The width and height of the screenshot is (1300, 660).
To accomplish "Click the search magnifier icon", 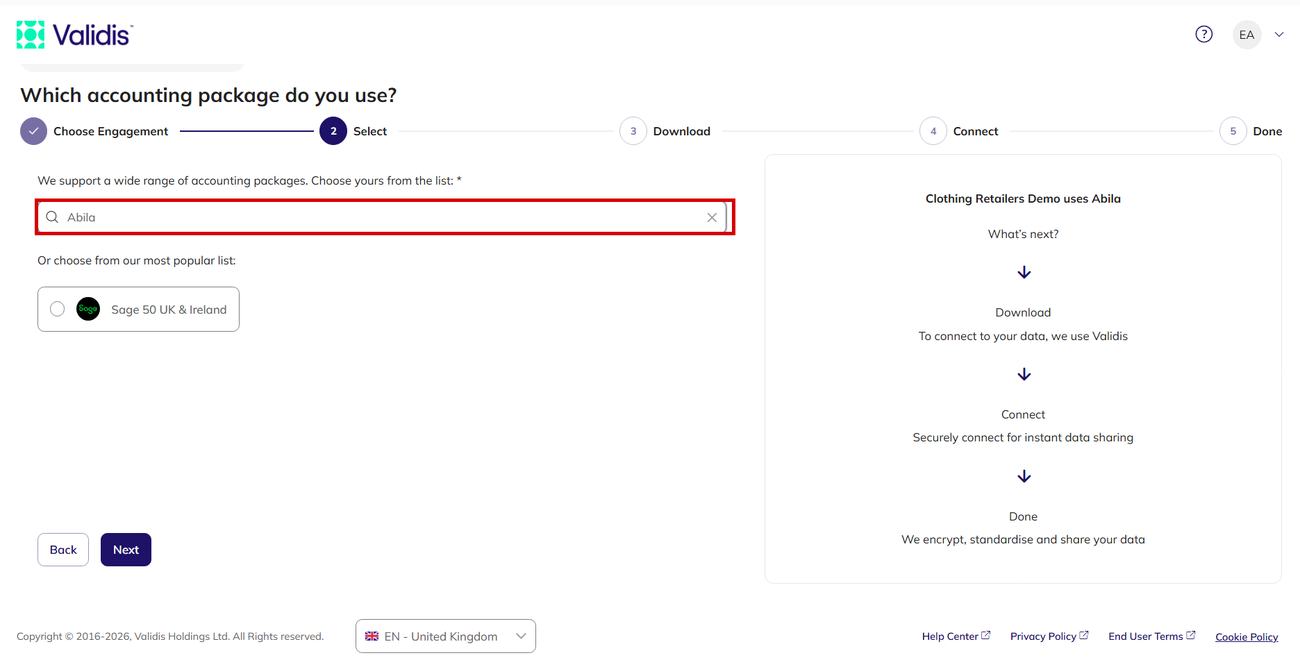I will (x=52, y=217).
